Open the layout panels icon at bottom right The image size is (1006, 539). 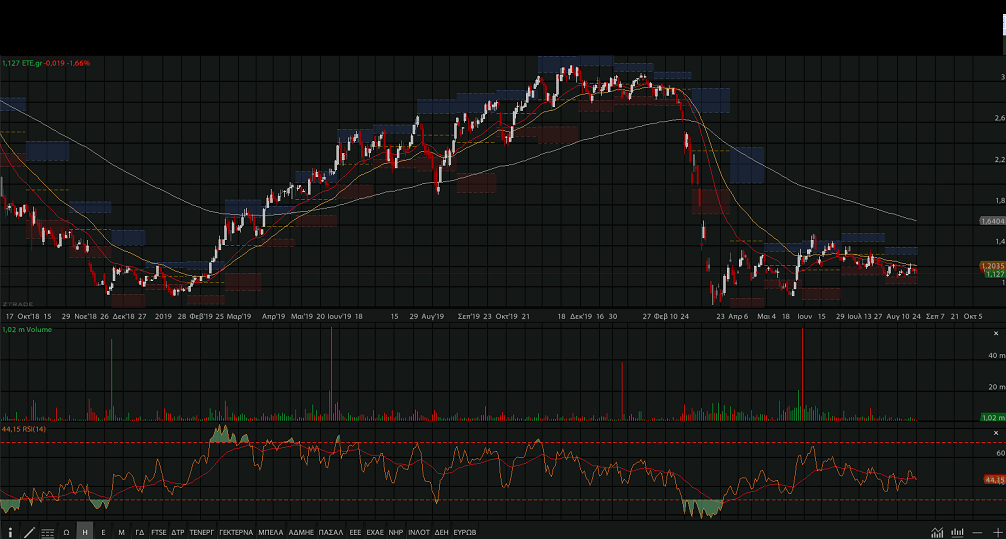957,532
